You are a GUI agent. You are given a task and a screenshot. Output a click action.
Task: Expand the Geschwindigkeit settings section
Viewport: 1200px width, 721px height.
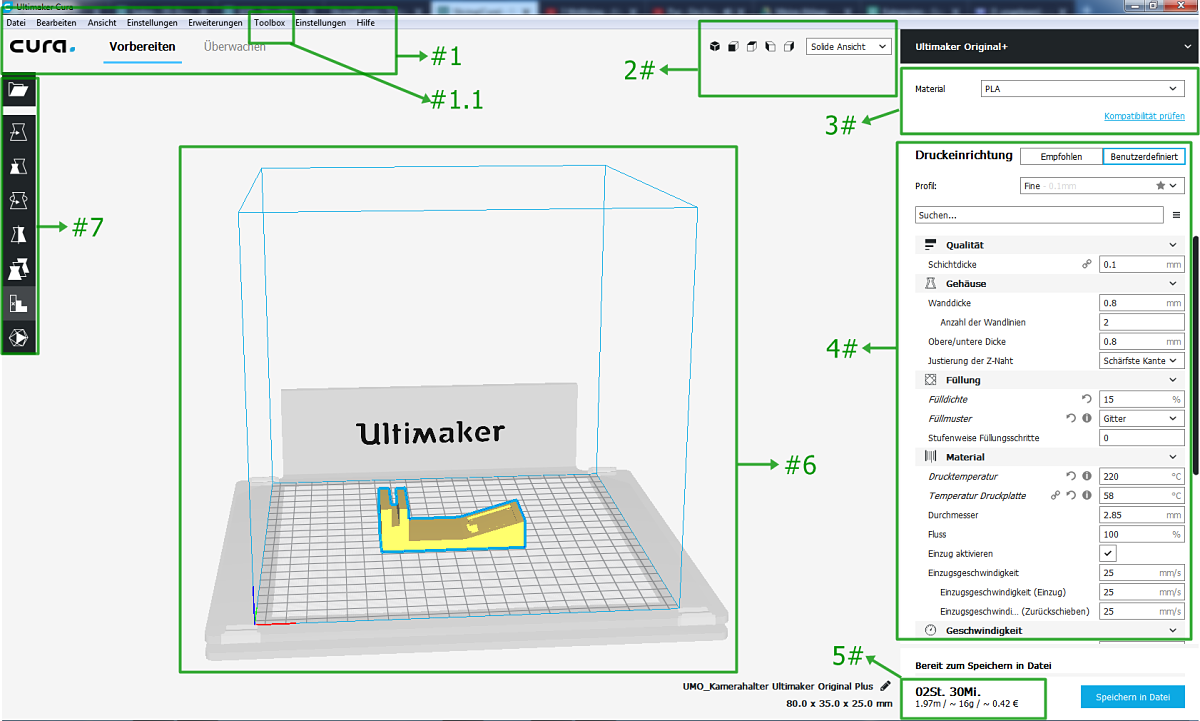[1050, 630]
